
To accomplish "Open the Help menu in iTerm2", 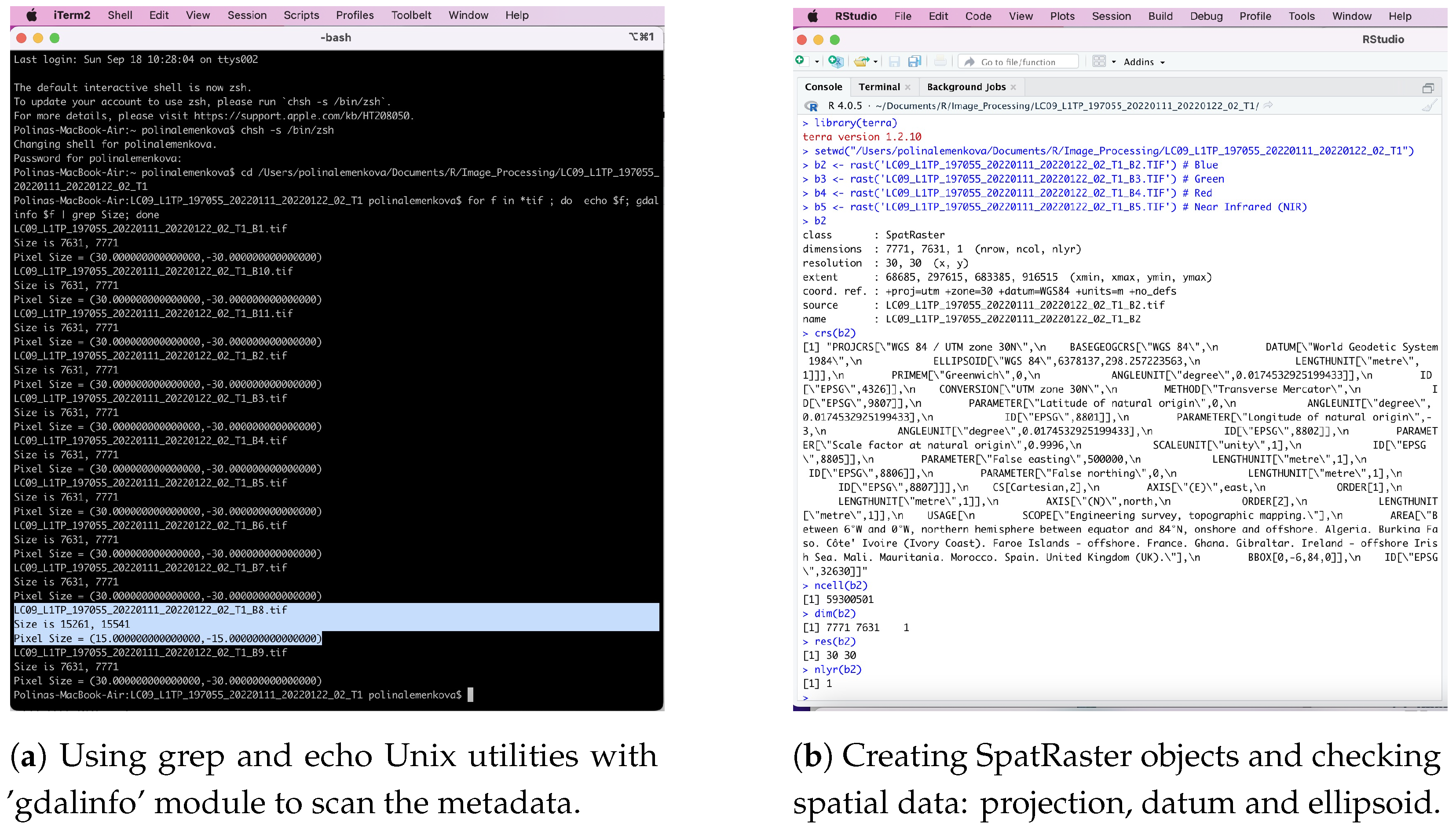I will (516, 15).
